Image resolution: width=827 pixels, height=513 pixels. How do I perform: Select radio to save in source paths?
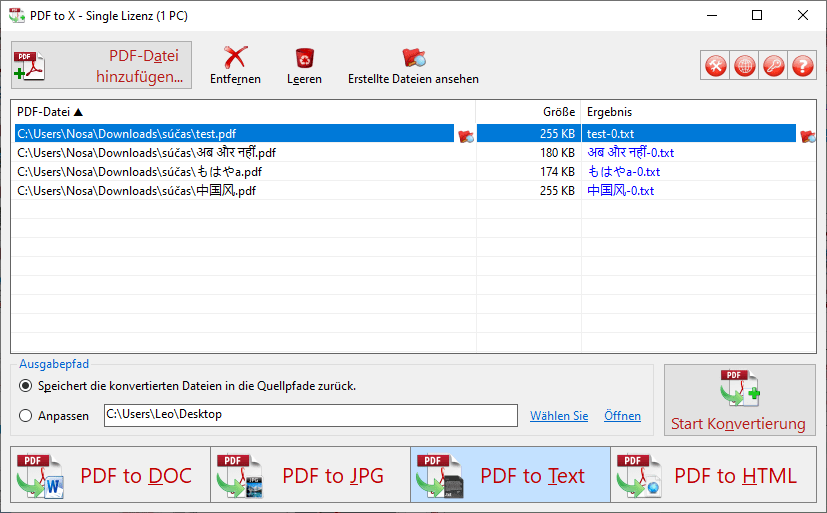25,386
